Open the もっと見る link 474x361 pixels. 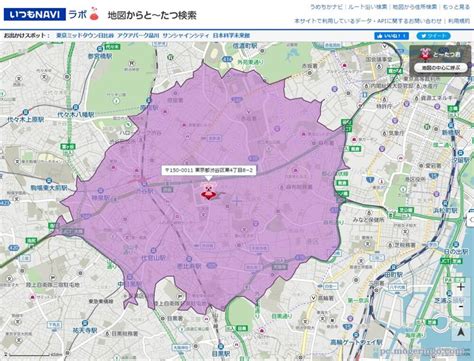click(x=456, y=7)
